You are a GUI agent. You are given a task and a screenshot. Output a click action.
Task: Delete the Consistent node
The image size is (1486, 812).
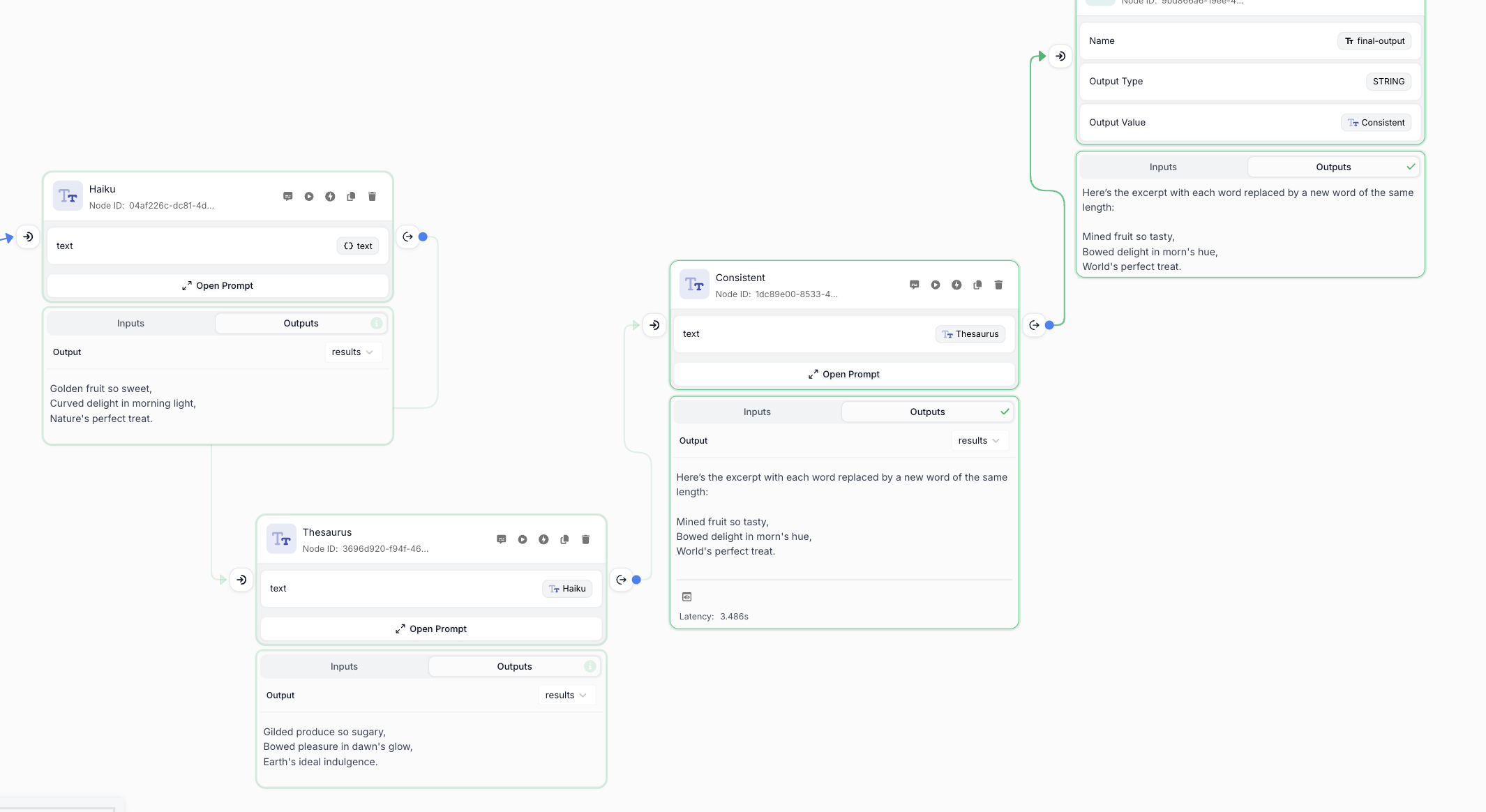tap(998, 285)
